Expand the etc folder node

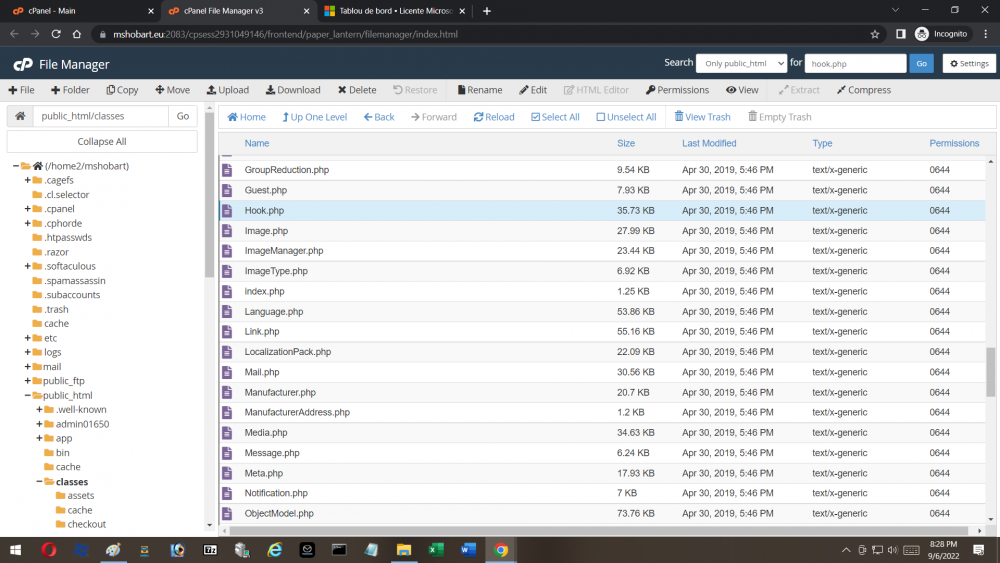click(27, 338)
